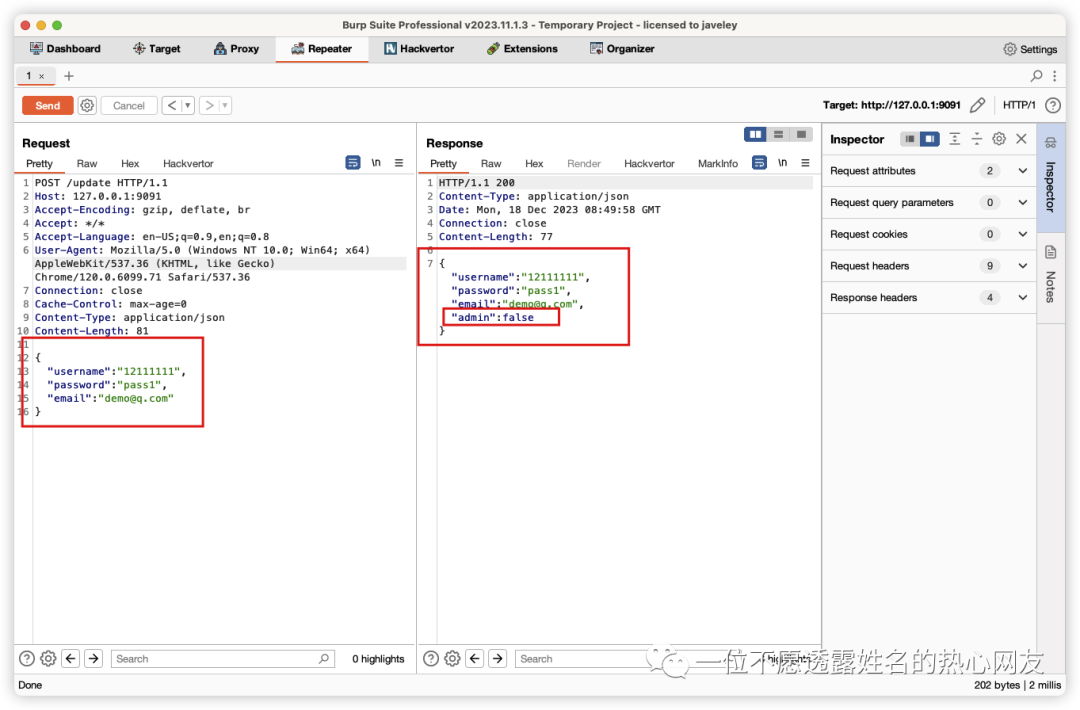Toggle request non-printable characters \n
1080x710 pixels.
point(376,163)
